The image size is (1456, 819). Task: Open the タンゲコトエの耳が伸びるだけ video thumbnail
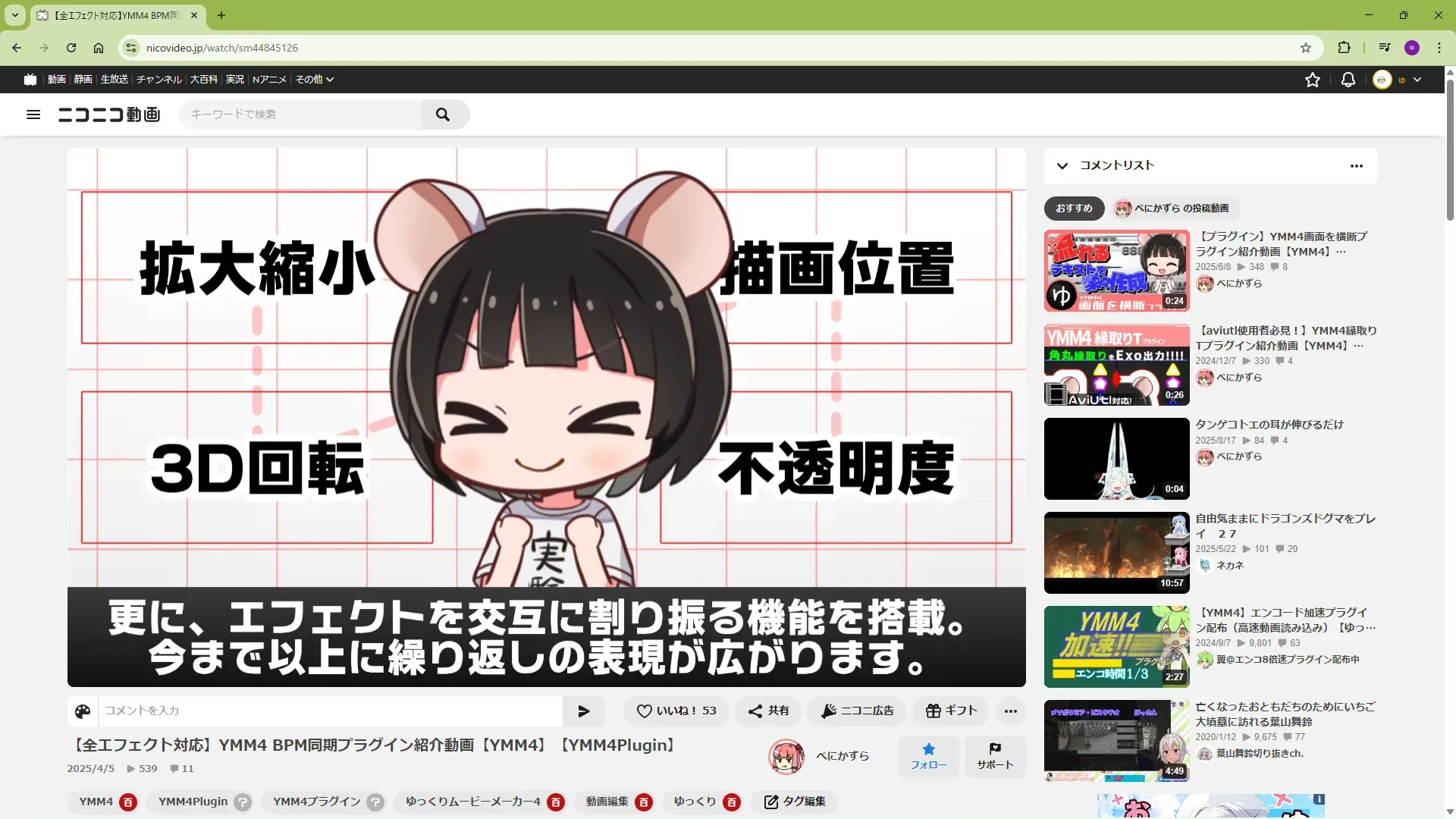(1116, 459)
